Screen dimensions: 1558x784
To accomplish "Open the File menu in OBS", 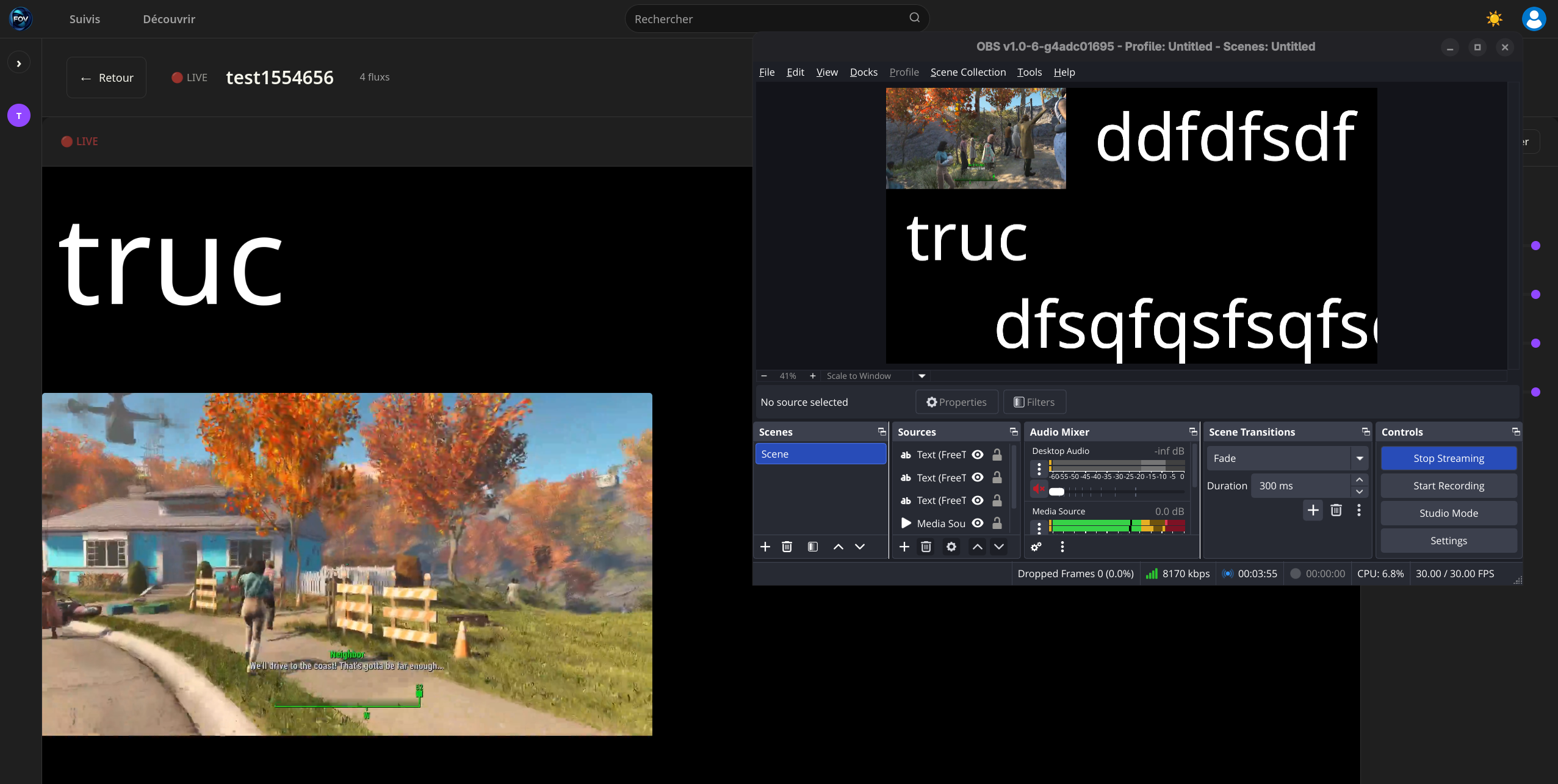I will 766,72.
